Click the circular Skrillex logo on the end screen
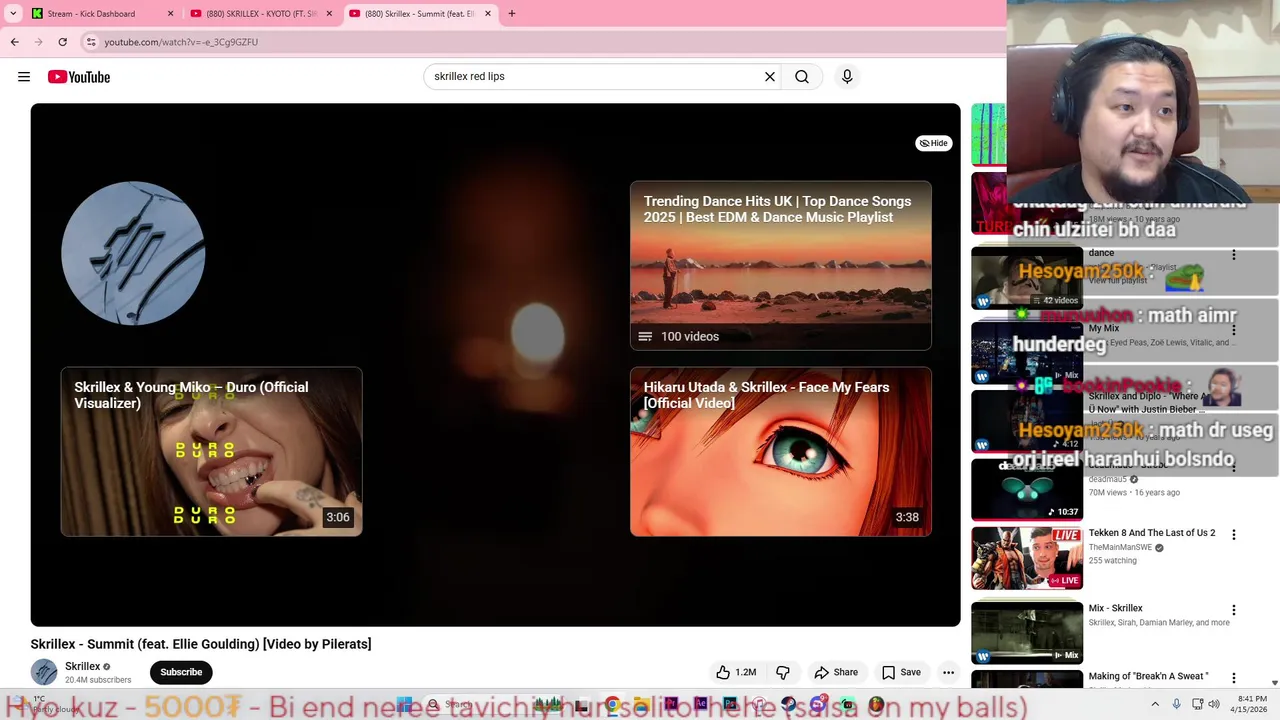Image resolution: width=1280 pixels, height=720 pixels. 133,253
